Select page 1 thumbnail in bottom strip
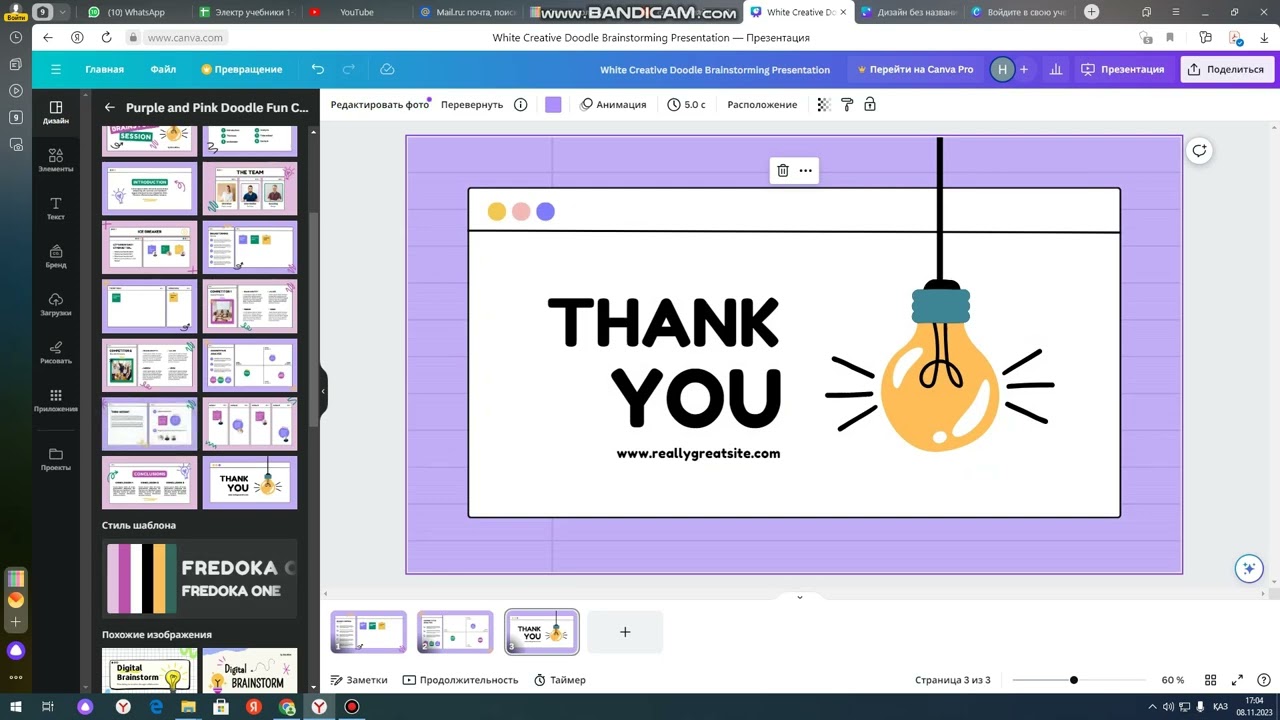The height and width of the screenshot is (720, 1280). [369, 632]
